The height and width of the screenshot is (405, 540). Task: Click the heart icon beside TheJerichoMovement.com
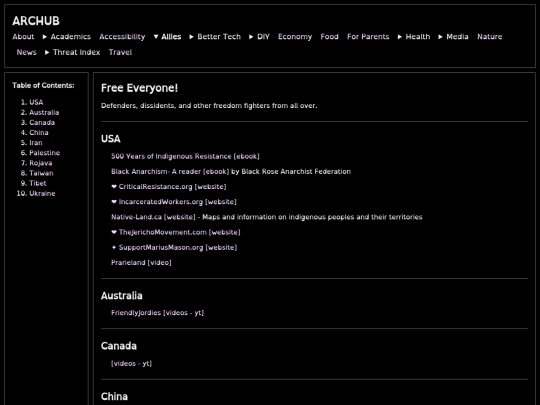[114, 232]
